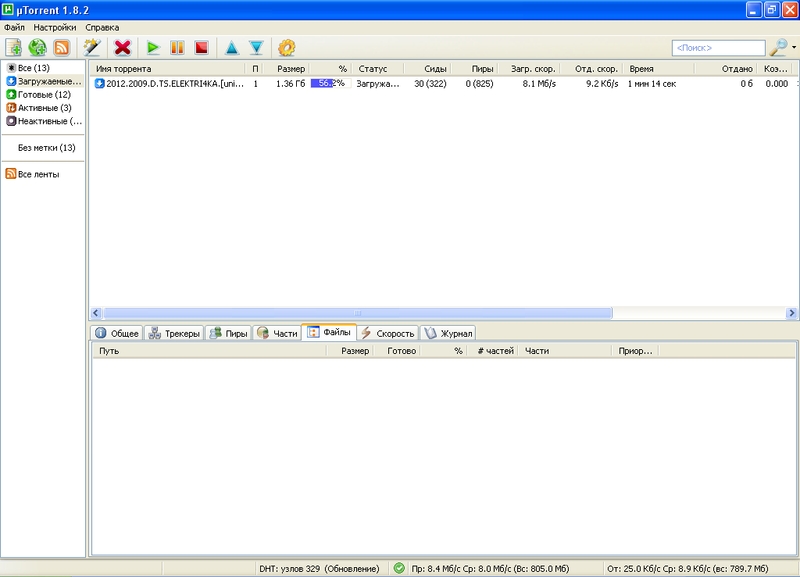Click the horizontal scrollbar thumb
Screen dimensions: 800x577
(x=358, y=313)
